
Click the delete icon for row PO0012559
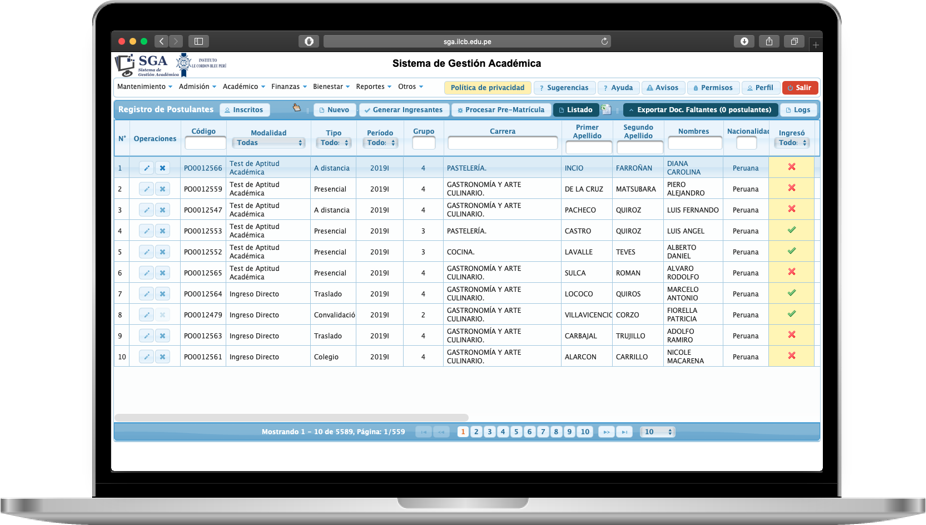162,189
